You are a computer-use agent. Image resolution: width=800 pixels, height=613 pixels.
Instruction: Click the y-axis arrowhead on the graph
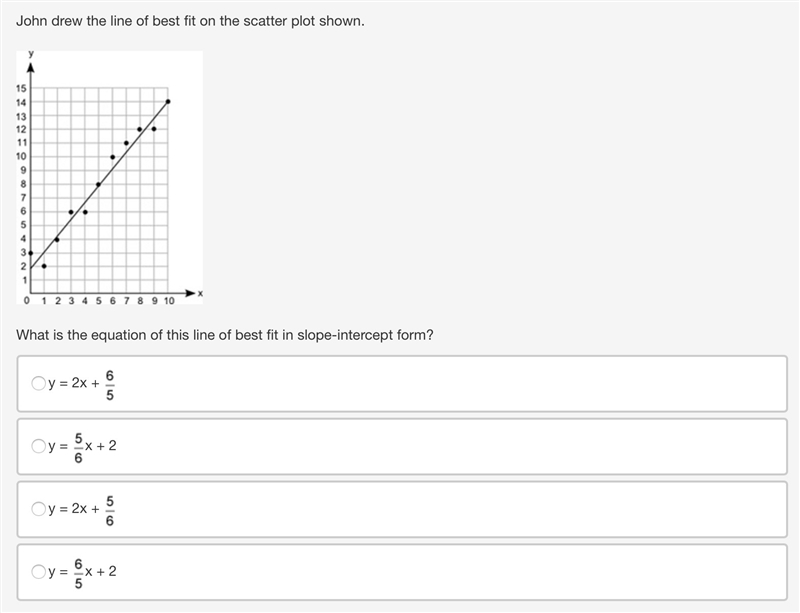(31, 67)
